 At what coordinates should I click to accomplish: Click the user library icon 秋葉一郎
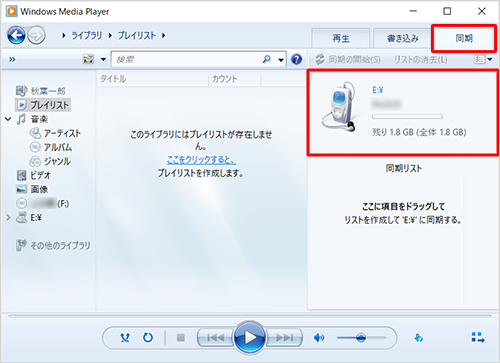coord(21,90)
